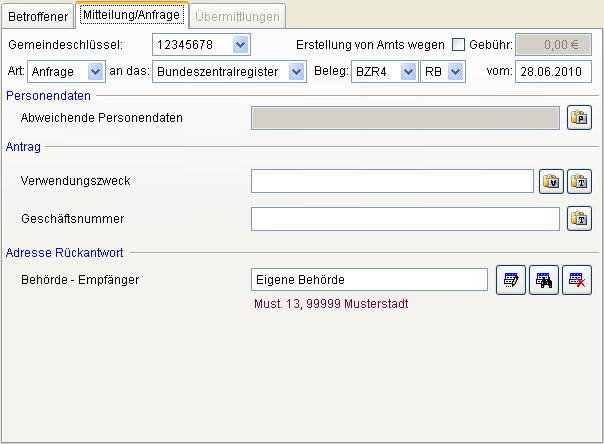
Task: Click the delete Behörde icon with red X
Action: (576, 280)
